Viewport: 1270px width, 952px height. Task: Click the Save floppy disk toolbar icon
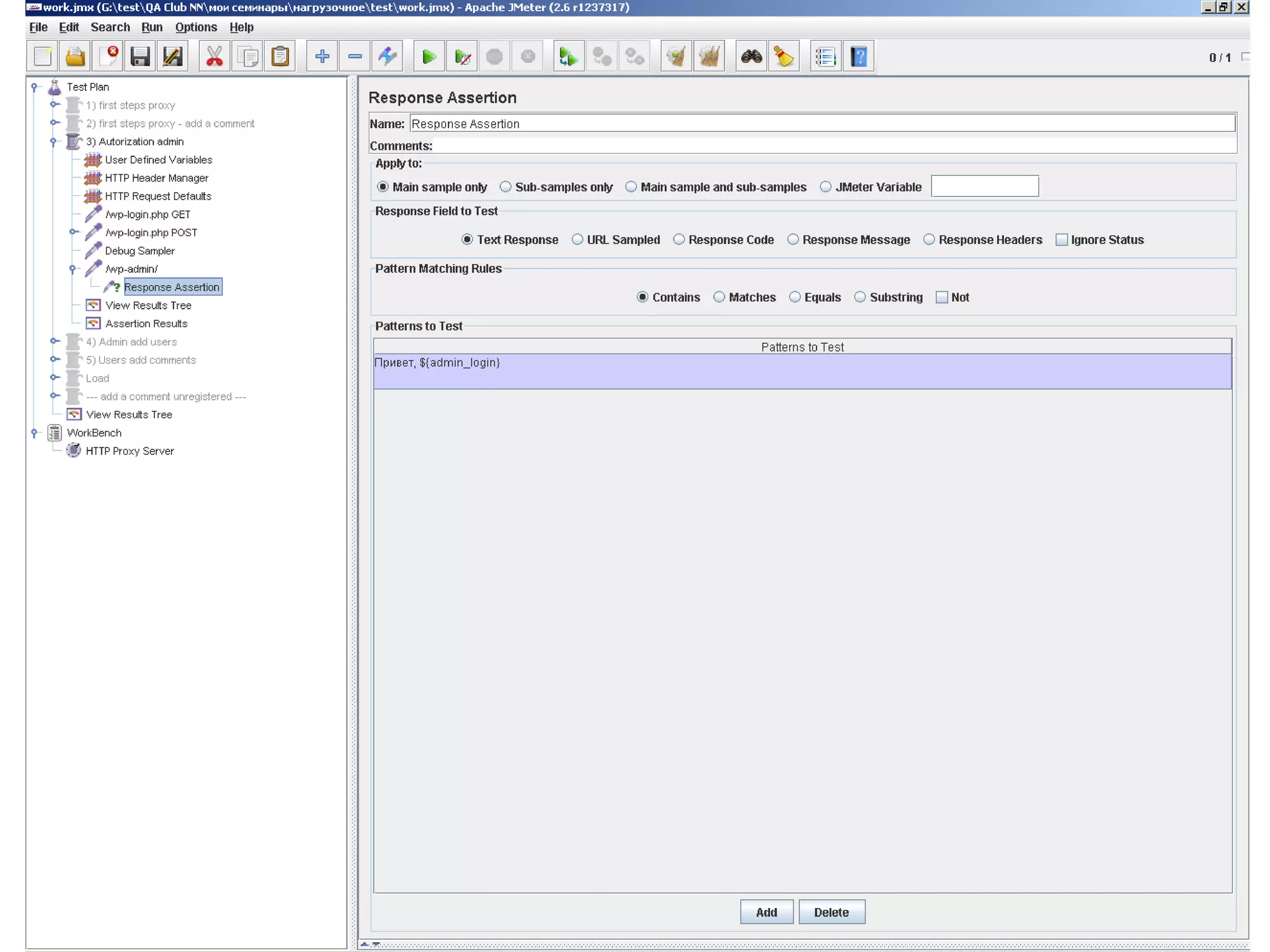coord(140,57)
